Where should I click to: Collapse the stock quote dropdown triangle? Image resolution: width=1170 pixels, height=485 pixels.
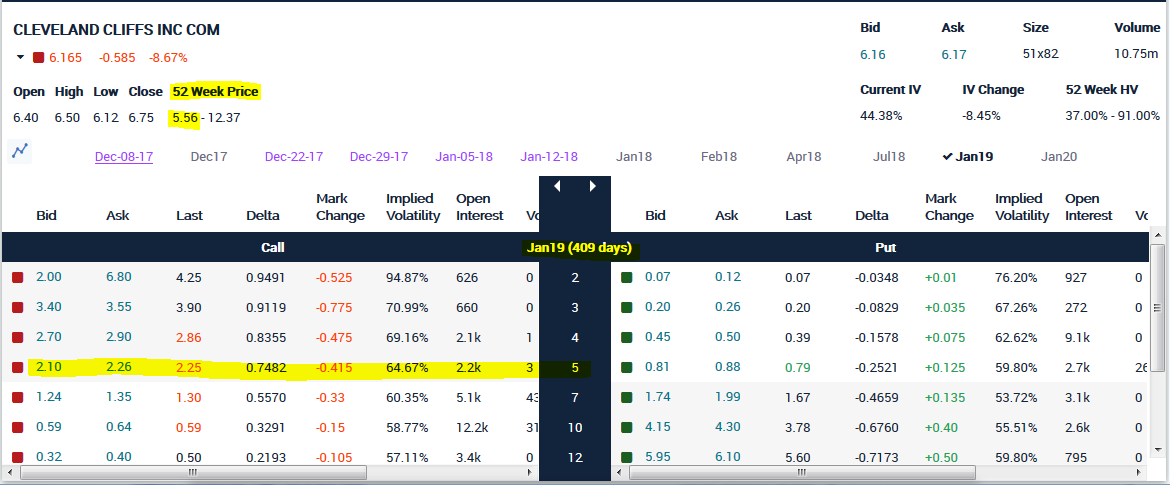pos(21,57)
